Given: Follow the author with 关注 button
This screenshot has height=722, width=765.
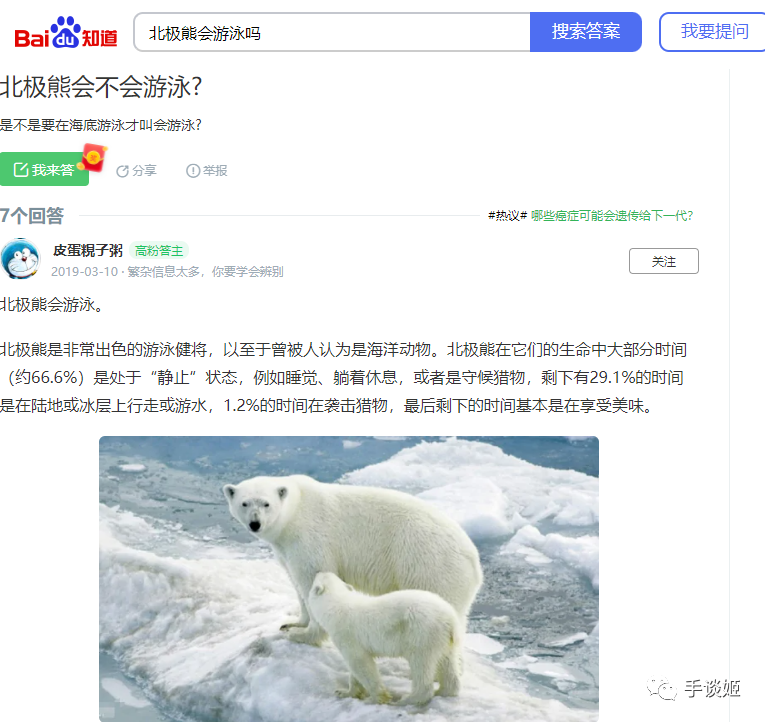Looking at the screenshot, I should [x=664, y=261].
